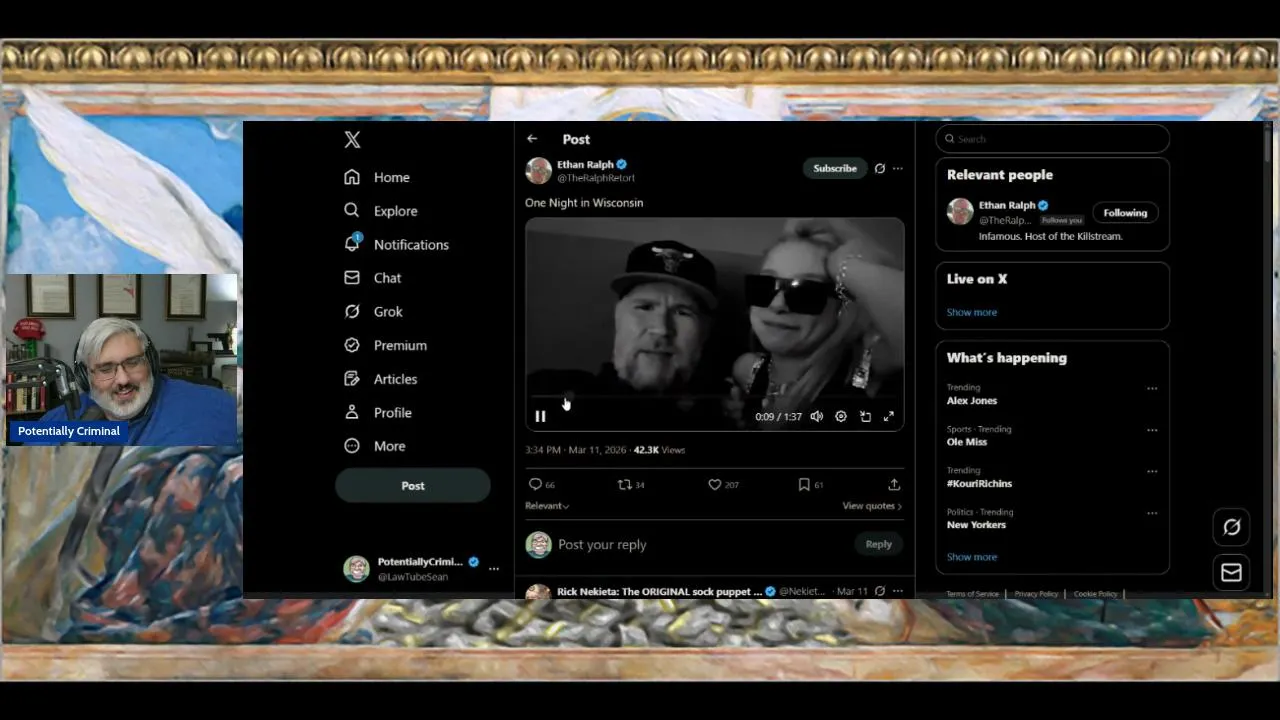The height and width of the screenshot is (720, 1280).
Task: Click the 3:34 PM Mar 11, 2026 timestamp
Action: 574,450
